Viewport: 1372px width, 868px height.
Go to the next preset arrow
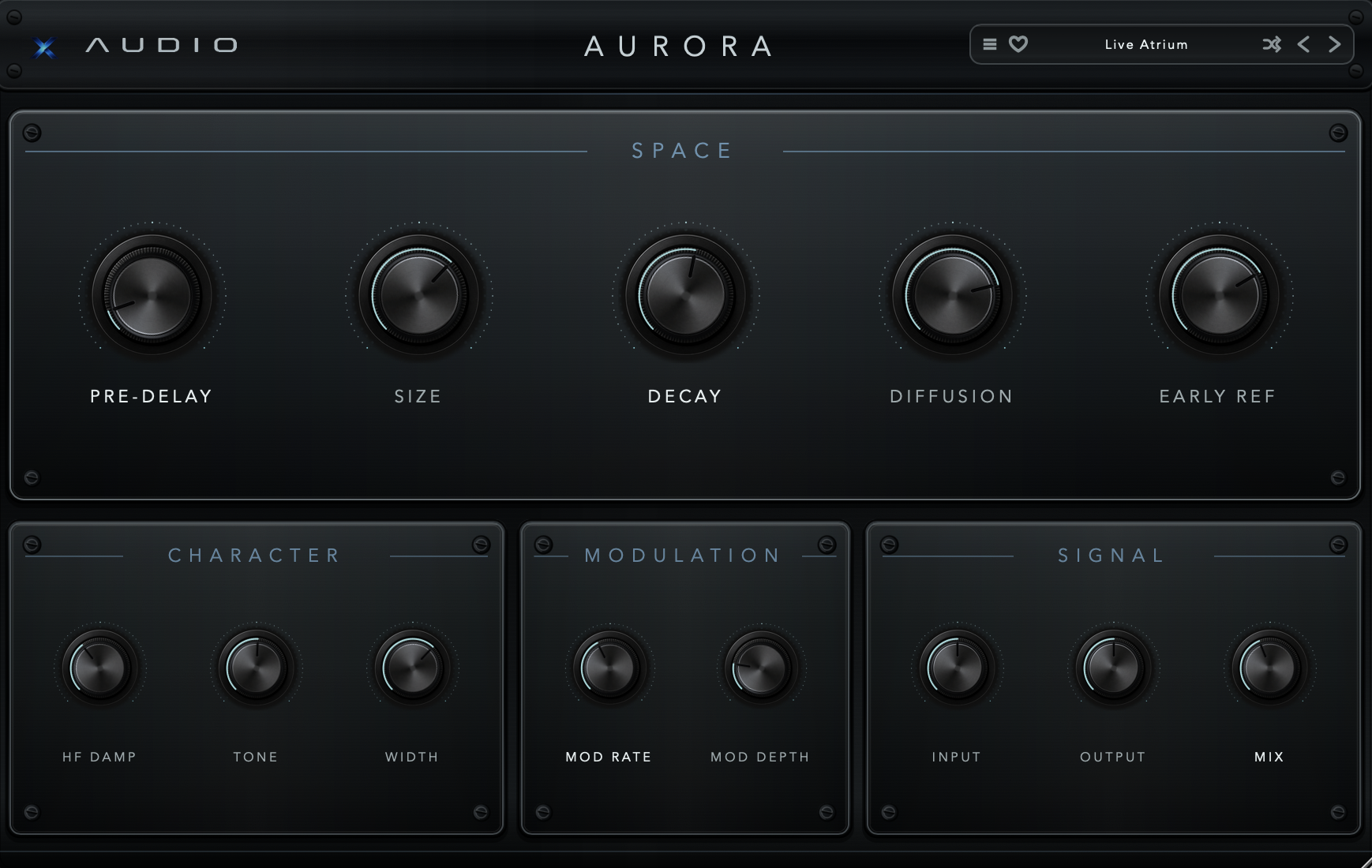pos(1334,44)
